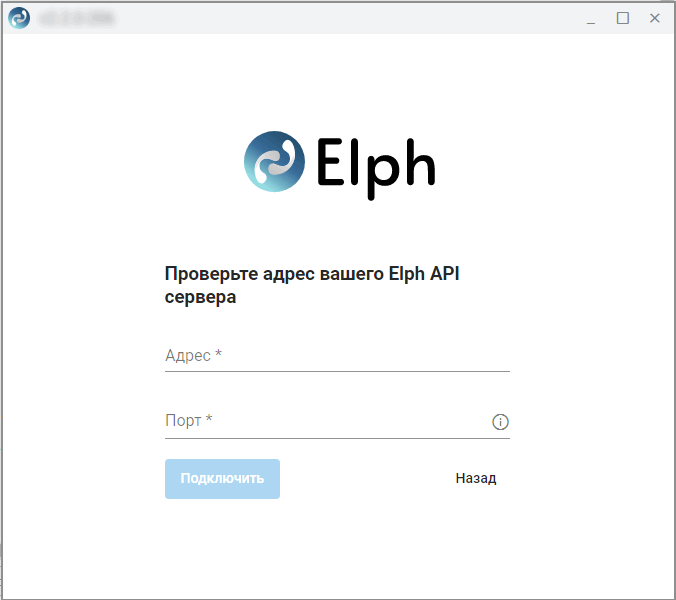Image resolution: width=676 pixels, height=600 pixels.
Task: Click the 'Порт *' placeholder label
Action: tap(188, 420)
